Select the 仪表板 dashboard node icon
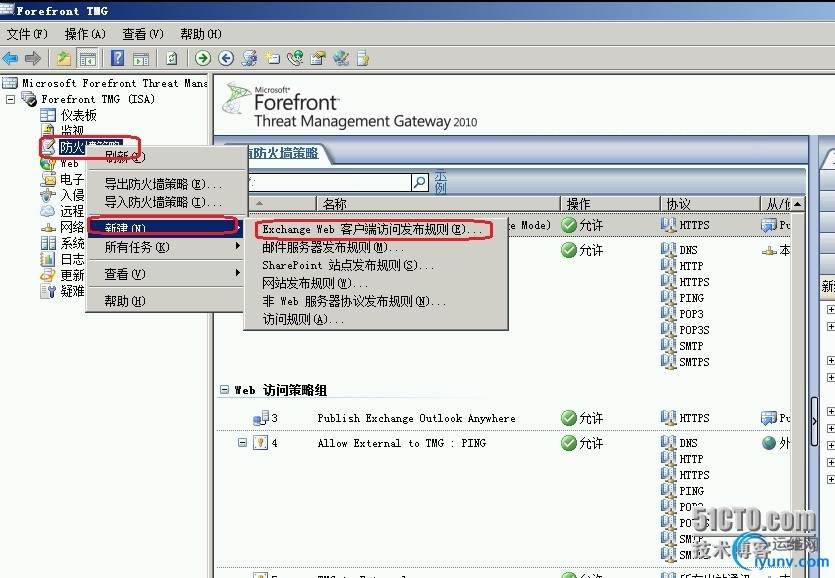This screenshot has width=835, height=578. (48, 115)
